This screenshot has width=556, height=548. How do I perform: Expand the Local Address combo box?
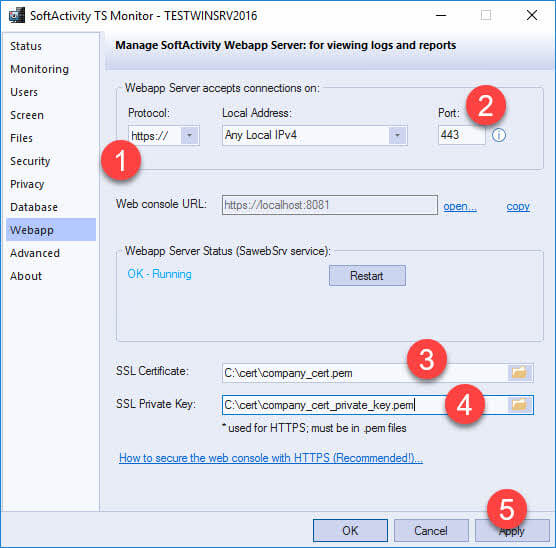[x=397, y=135]
